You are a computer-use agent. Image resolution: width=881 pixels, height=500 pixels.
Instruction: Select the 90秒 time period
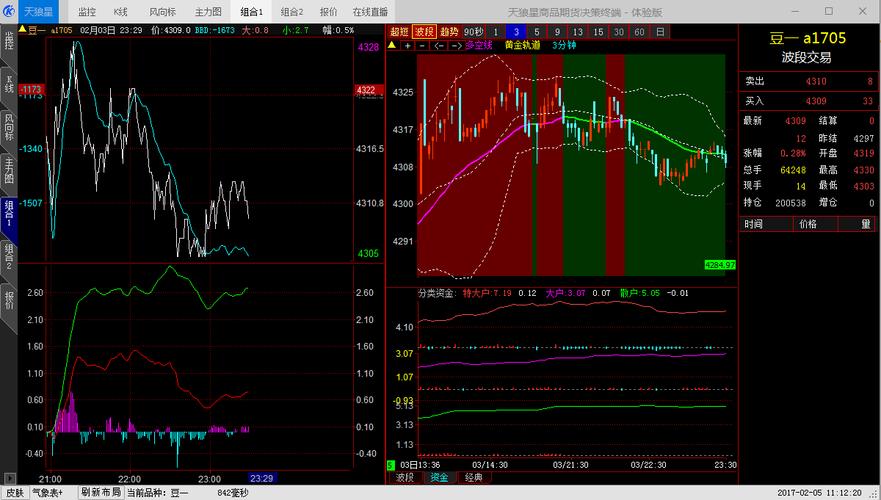click(x=474, y=31)
